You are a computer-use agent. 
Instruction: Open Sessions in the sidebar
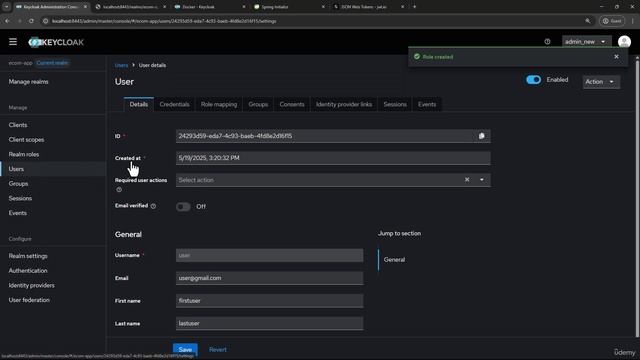20,198
